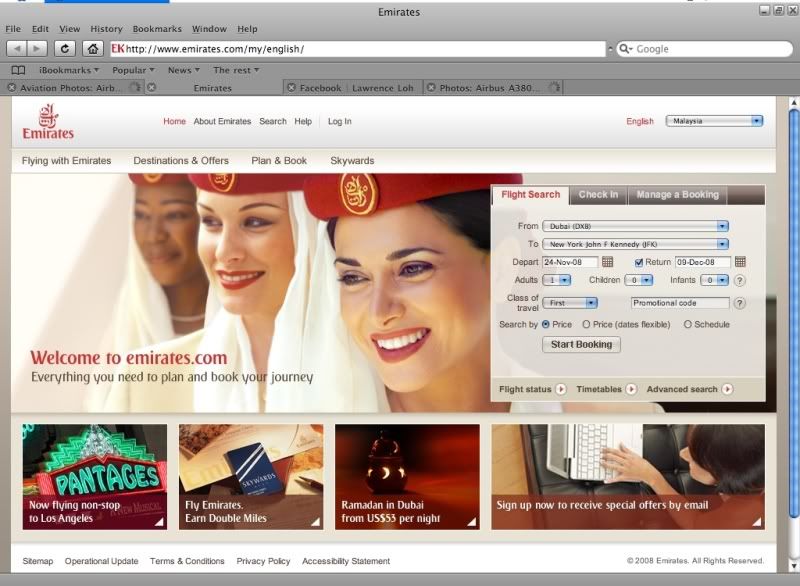Open the bookmarks book icon

pyautogui.click(x=18, y=70)
